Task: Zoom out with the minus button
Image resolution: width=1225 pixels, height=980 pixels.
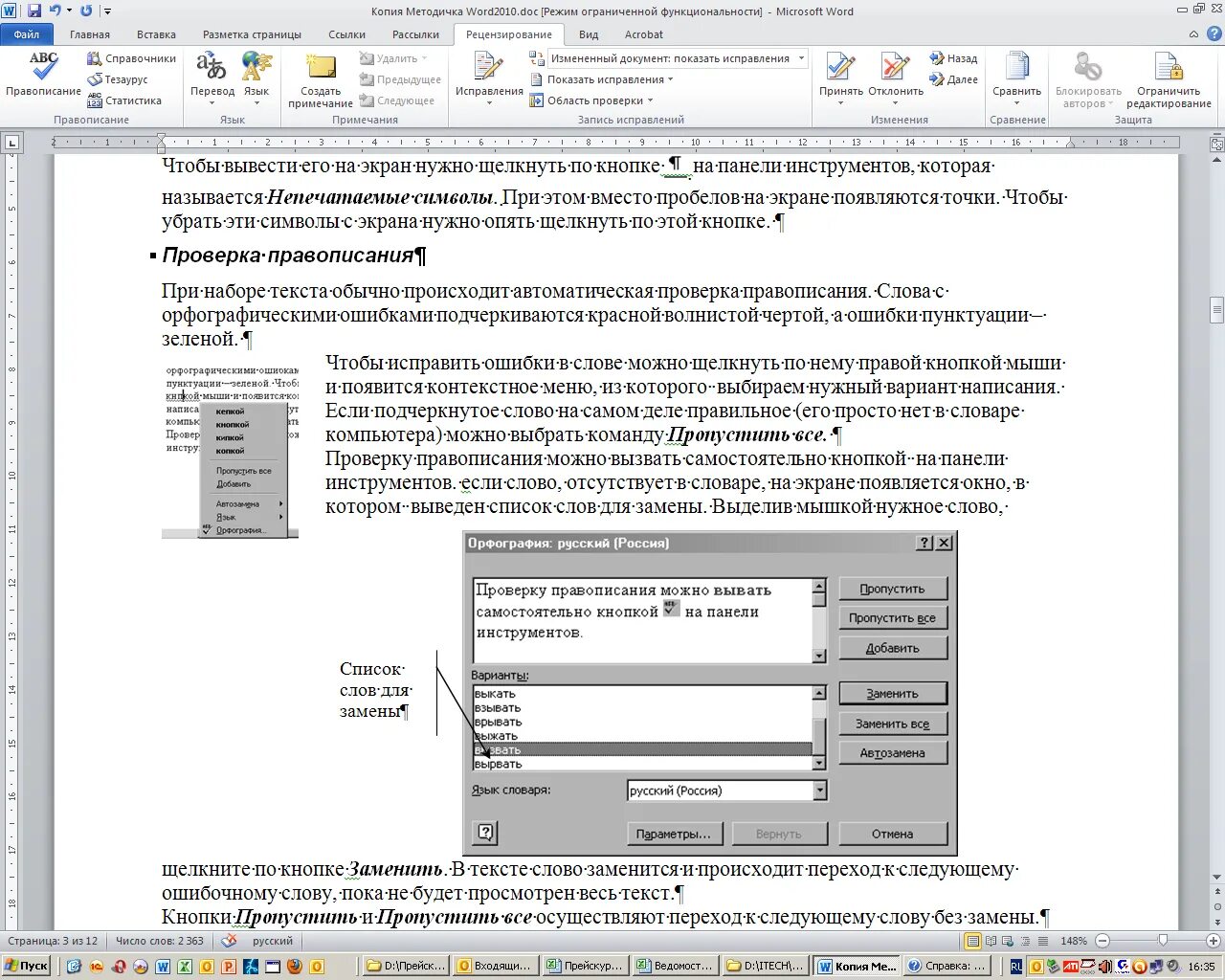Action: coord(1102,941)
